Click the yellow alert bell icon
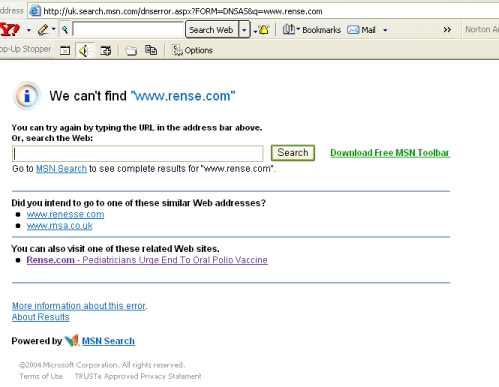Image resolution: width=499 pixels, height=387 pixels. point(264,30)
